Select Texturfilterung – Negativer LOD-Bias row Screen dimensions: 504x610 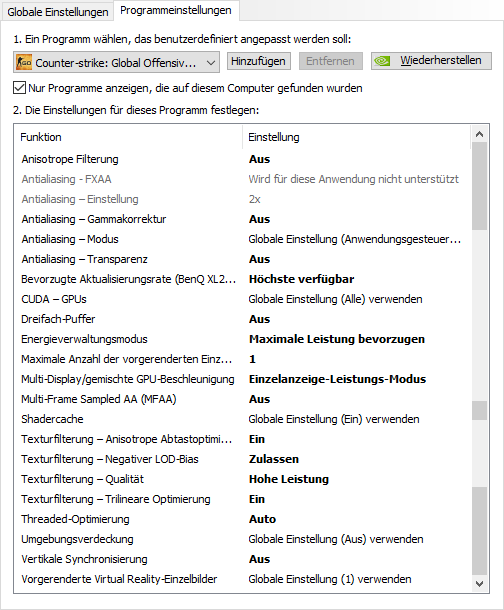242,459
